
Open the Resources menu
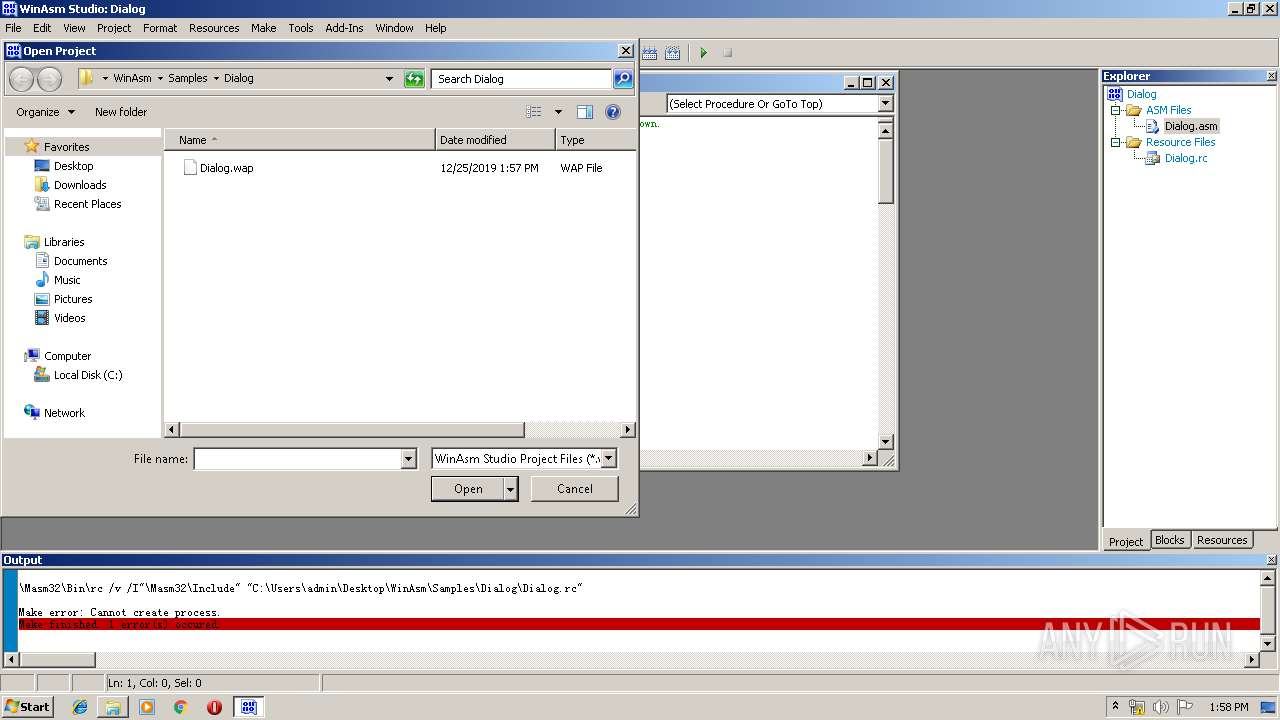point(214,28)
